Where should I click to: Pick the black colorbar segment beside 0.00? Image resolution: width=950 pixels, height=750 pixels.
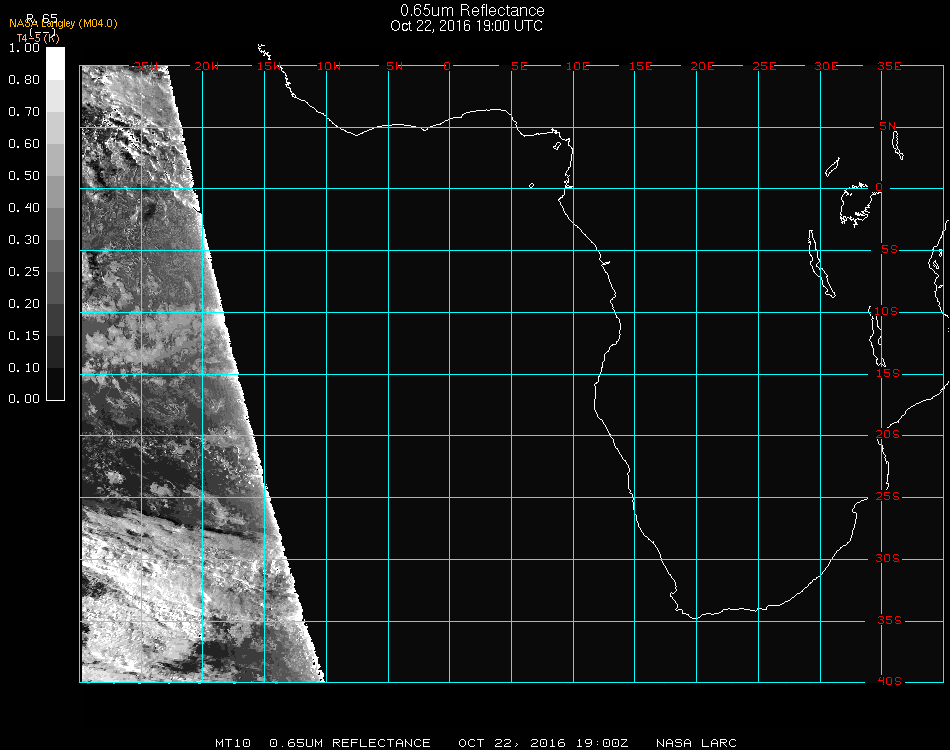click(x=55, y=384)
